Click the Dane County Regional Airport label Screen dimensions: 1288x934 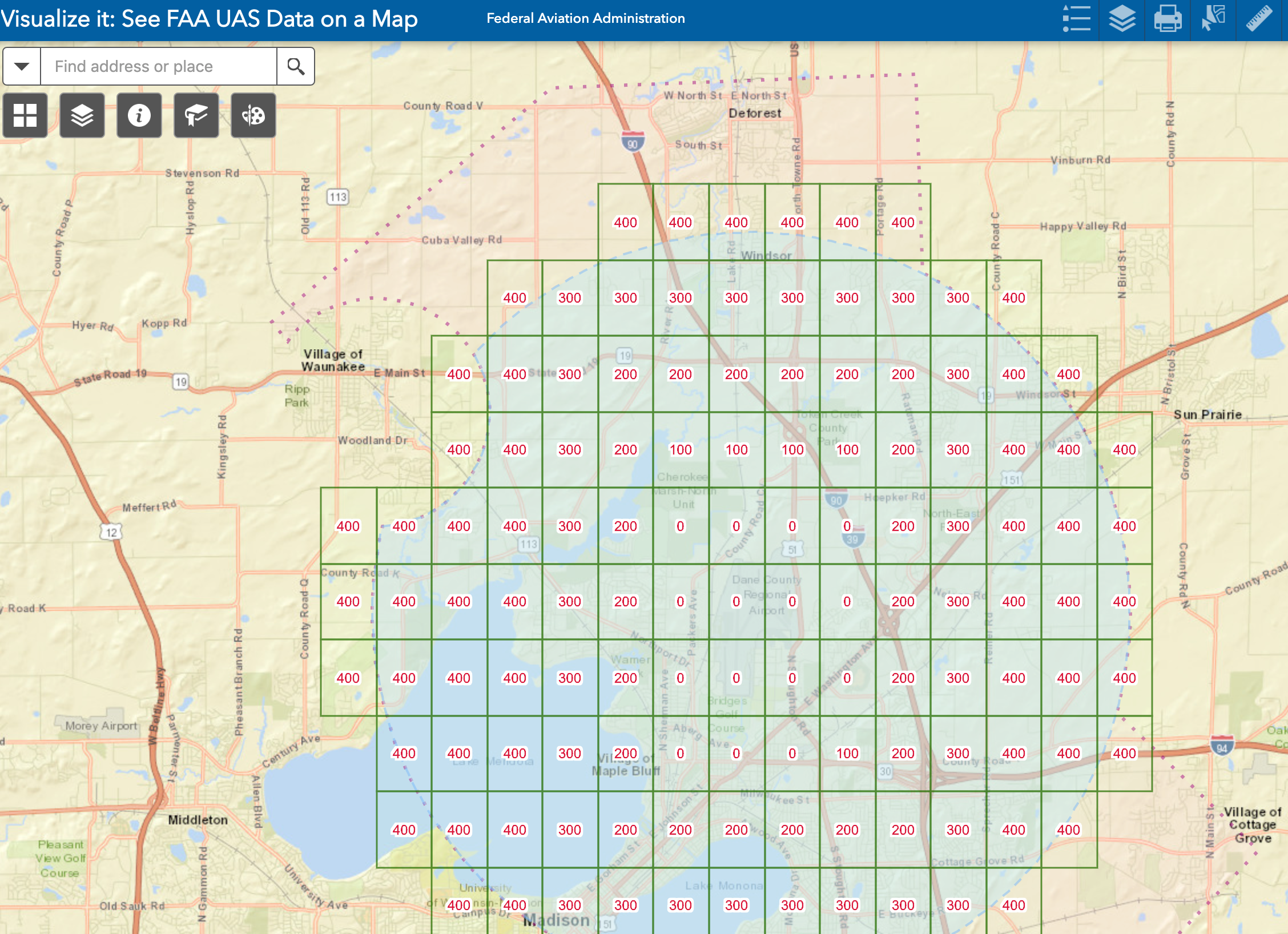[x=767, y=595]
